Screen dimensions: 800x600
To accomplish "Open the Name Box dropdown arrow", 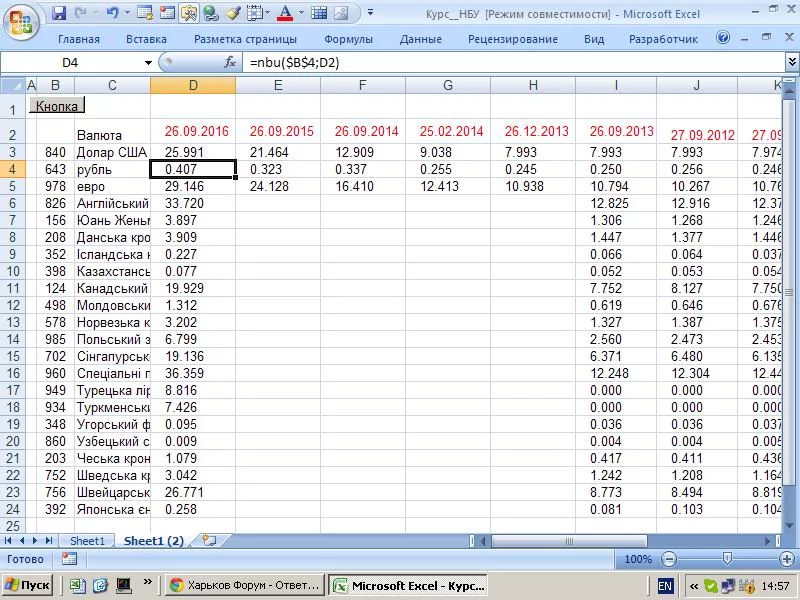I will point(148,62).
